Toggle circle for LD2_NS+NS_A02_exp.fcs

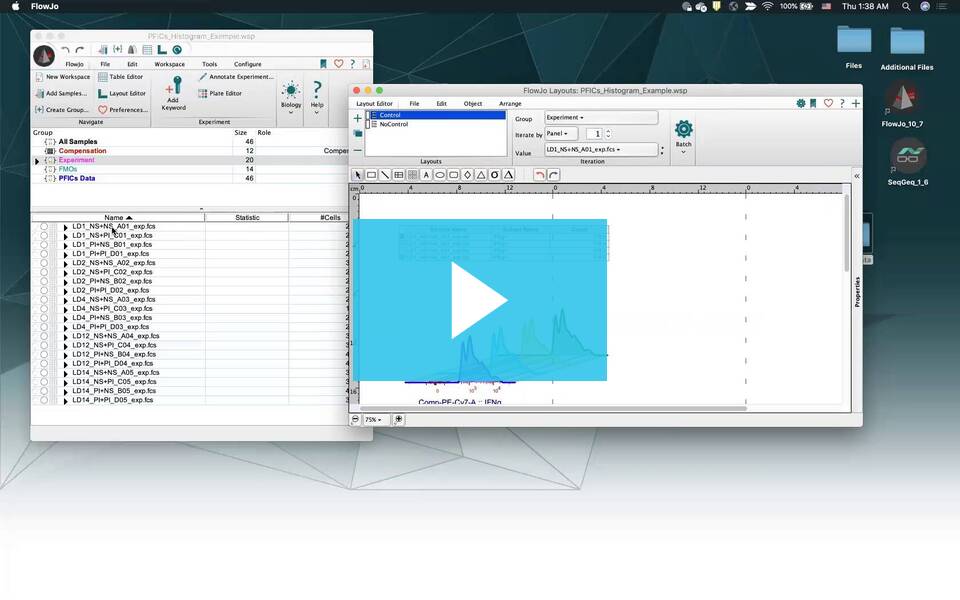(x=44, y=263)
